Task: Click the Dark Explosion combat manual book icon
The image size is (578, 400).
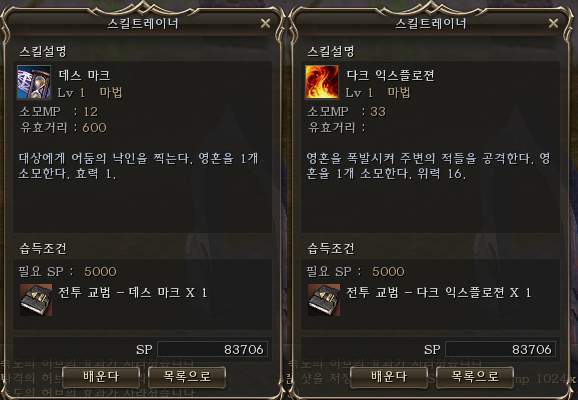Action: pyautogui.click(x=324, y=300)
